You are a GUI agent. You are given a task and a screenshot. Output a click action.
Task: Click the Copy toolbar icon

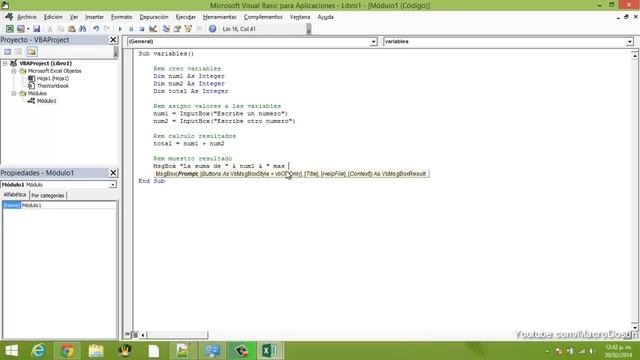pos(60,29)
